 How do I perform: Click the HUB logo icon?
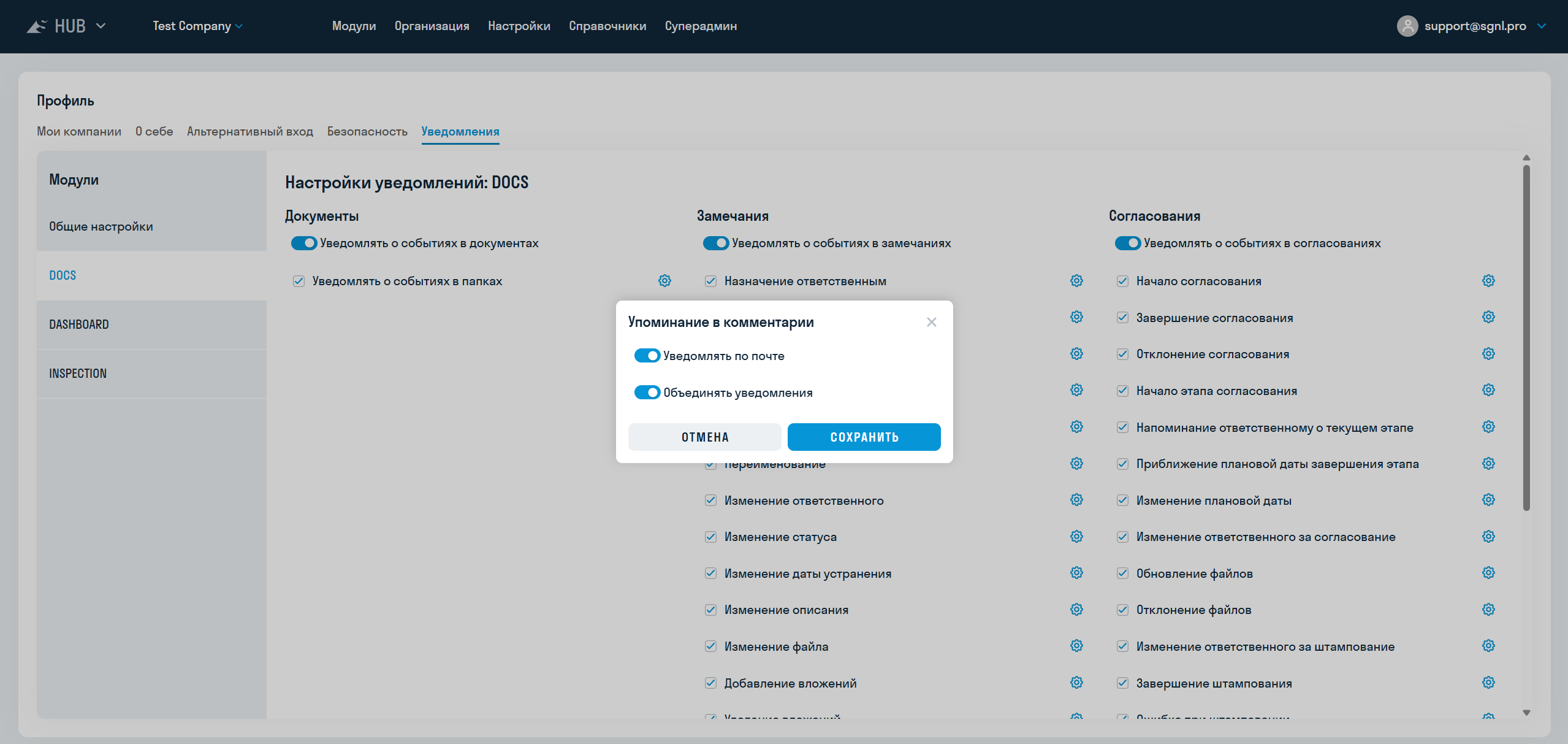click(37, 26)
